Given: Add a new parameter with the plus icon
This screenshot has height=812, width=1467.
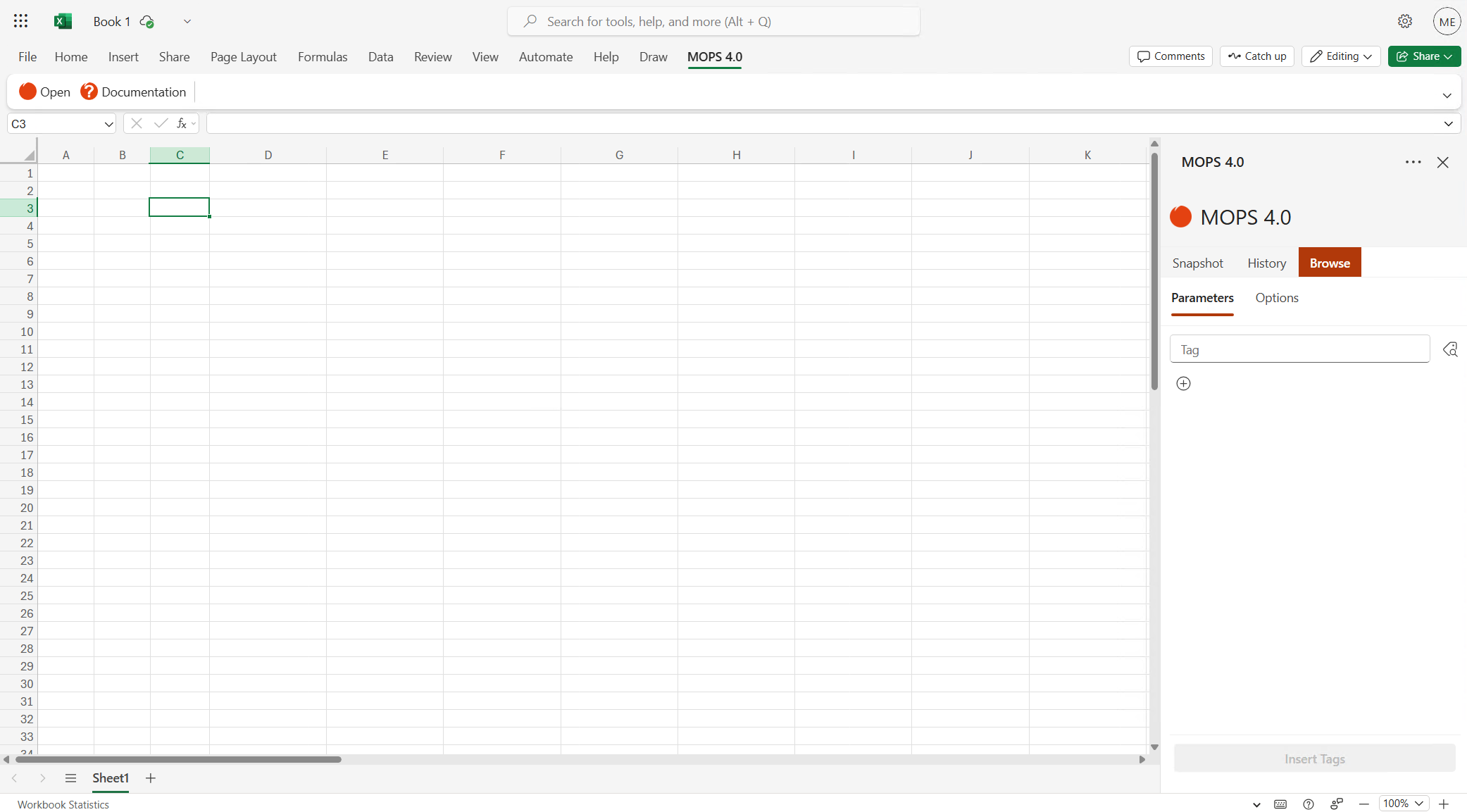Looking at the screenshot, I should [x=1183, y=383].
